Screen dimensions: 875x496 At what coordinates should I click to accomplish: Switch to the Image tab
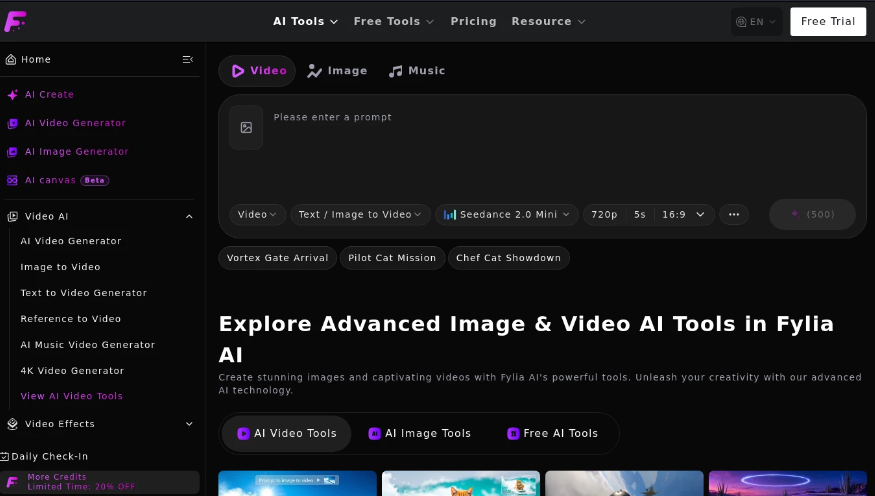pyautogui.click(x=337, y=71)
